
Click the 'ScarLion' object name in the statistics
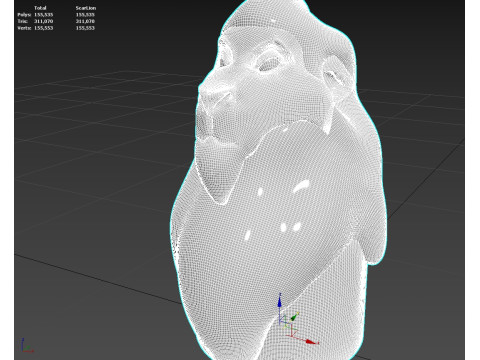pyautogui.click(x=86, y=8)
